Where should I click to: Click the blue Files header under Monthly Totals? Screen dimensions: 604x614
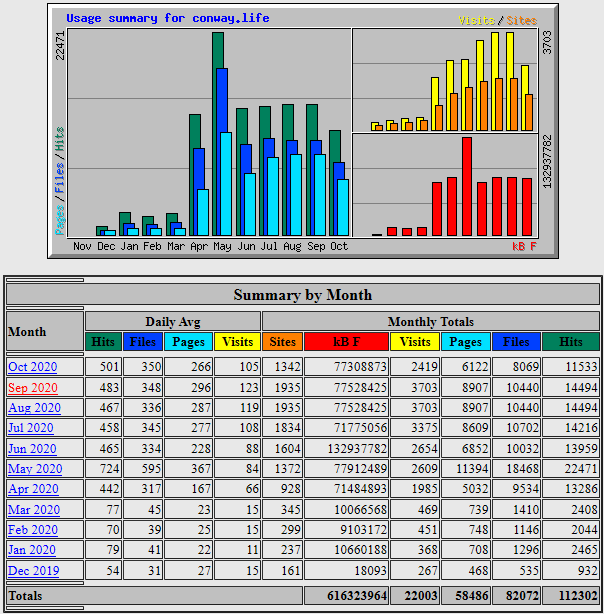pos(516,341)
